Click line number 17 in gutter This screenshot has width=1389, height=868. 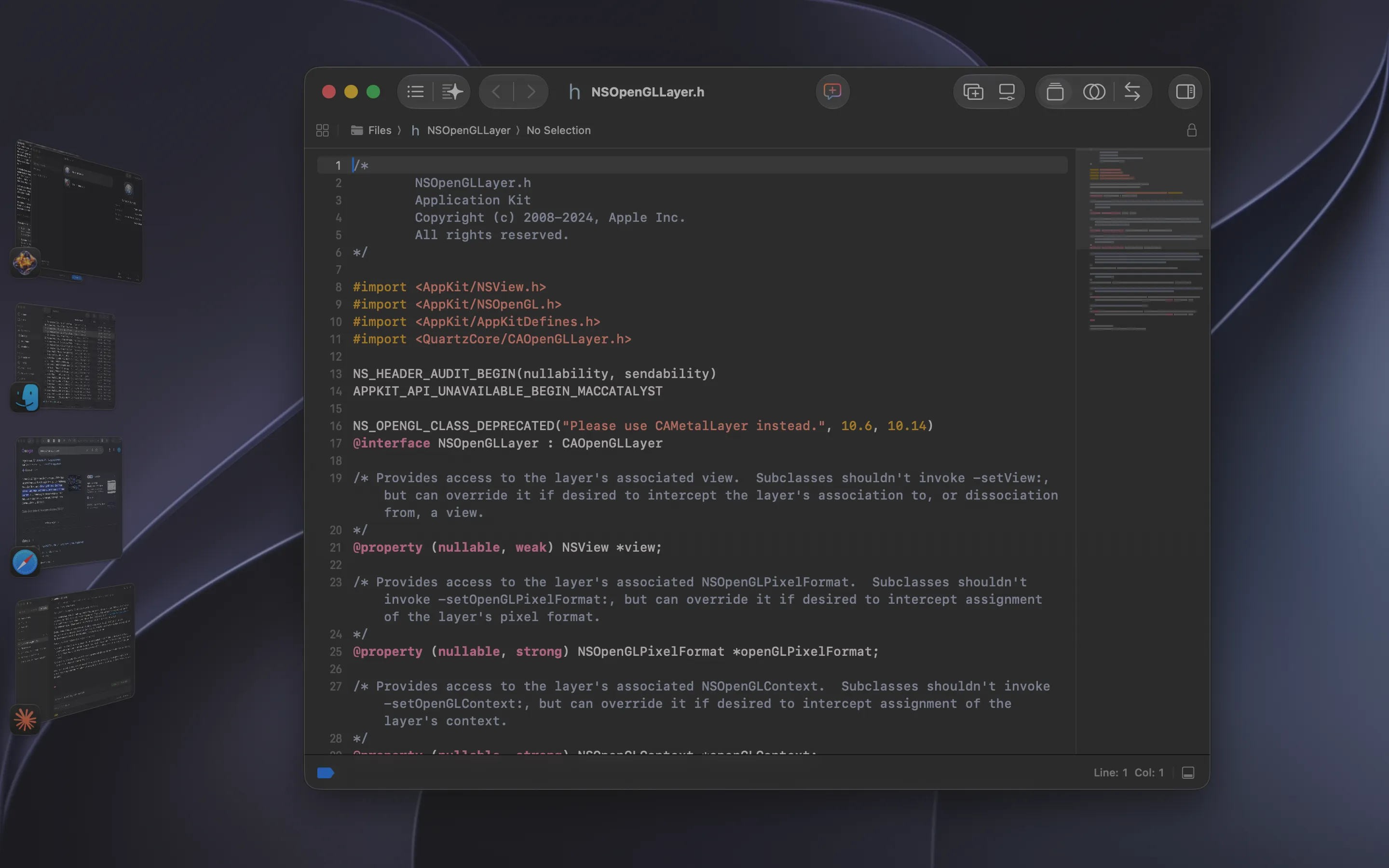(x=336, y=443)
